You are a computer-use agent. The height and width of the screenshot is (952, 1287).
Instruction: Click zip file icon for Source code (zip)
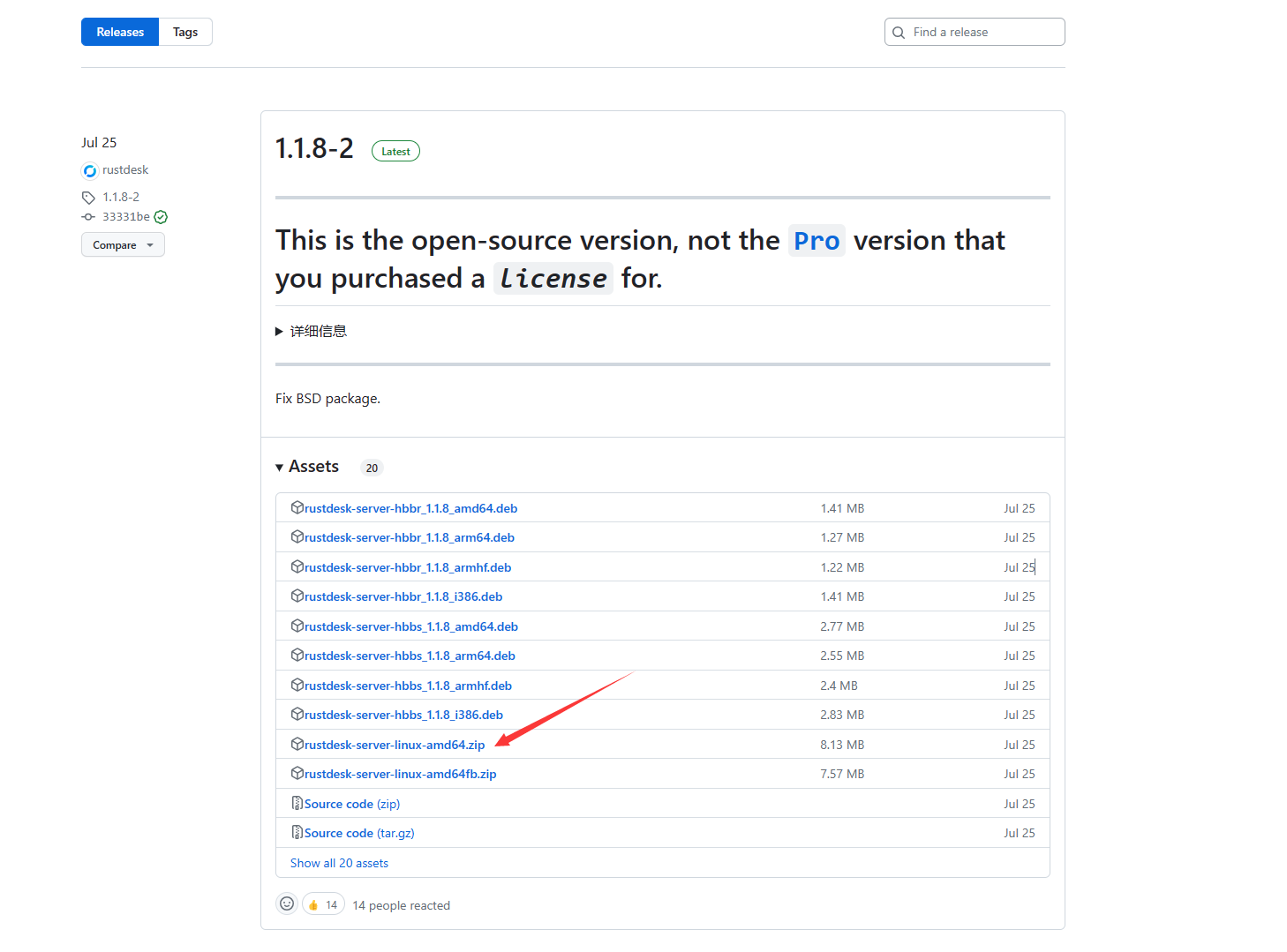pyautogui.click(x=297, y=803)
